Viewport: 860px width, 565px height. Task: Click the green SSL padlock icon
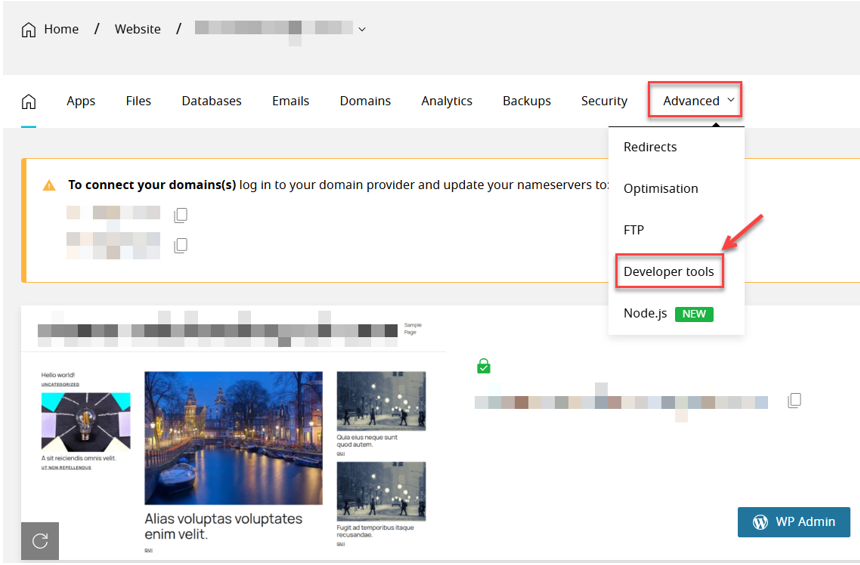point(484,367)
